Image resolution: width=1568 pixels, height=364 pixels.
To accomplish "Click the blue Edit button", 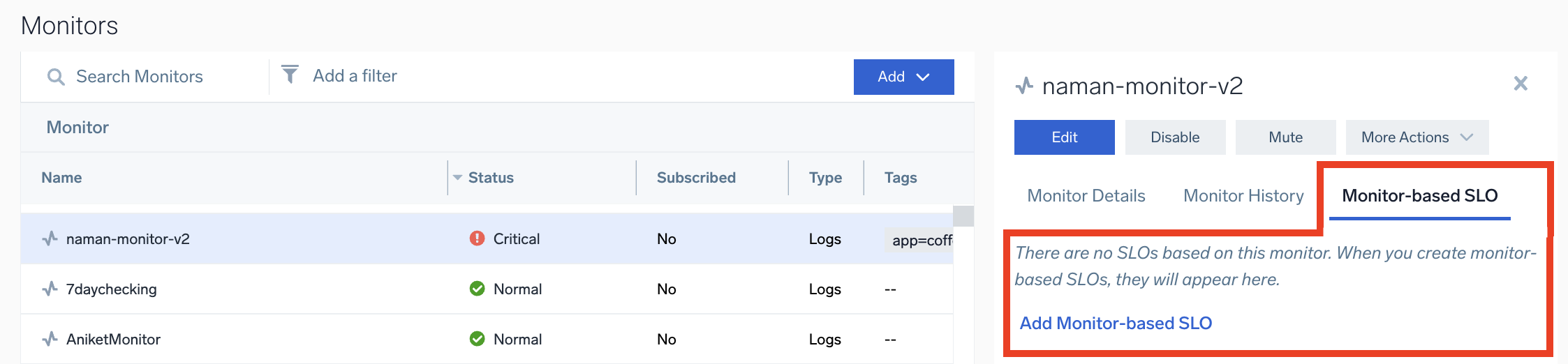I will pyautogui.click(x=1064, y=137).
